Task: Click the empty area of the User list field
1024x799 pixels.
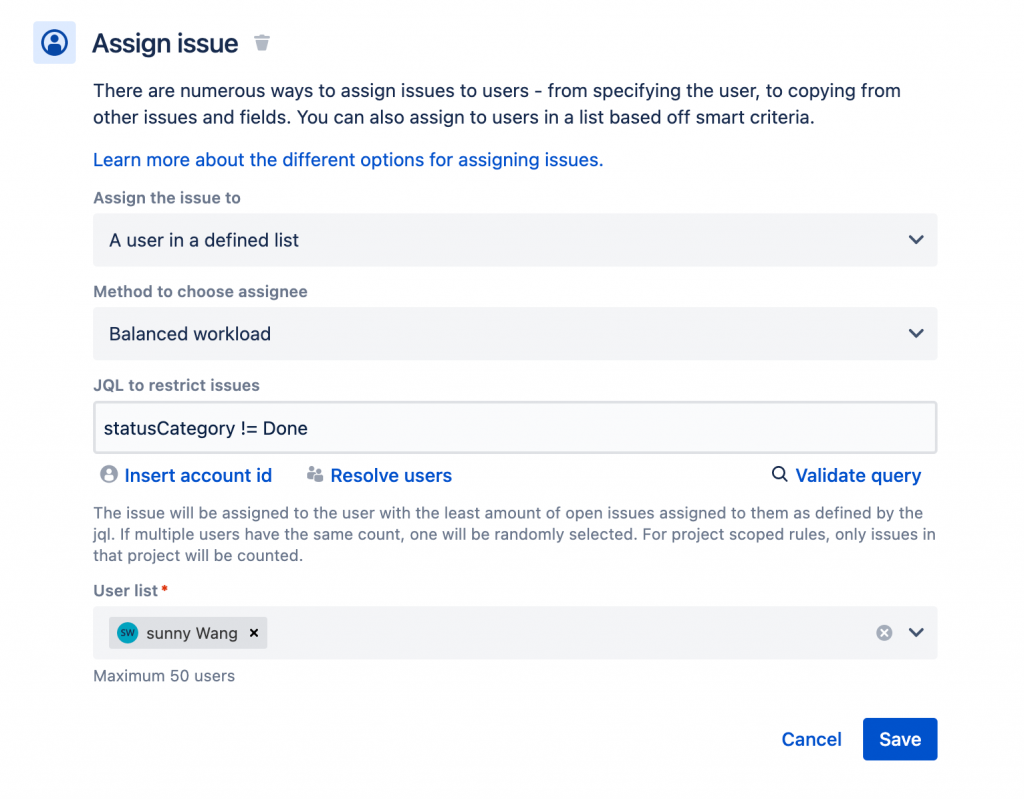Action: click(570, 633)
